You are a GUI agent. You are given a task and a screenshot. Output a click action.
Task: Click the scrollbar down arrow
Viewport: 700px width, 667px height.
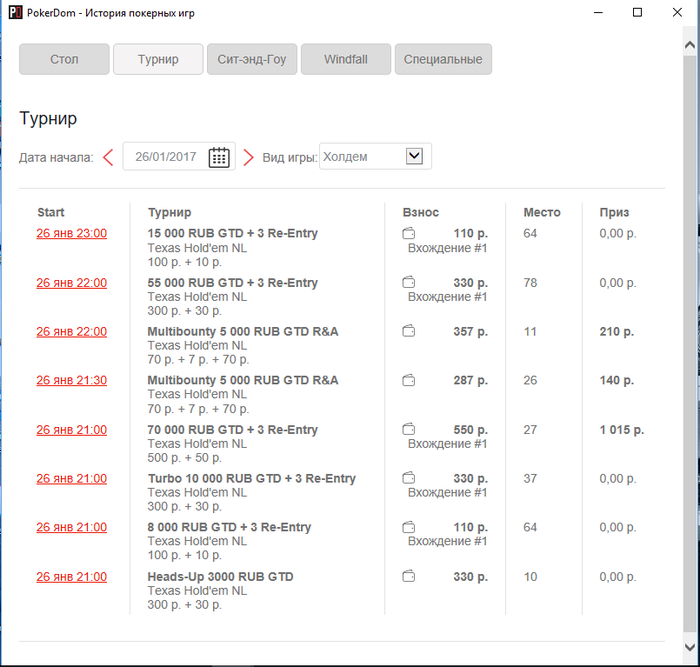click(x=690, y=647)
